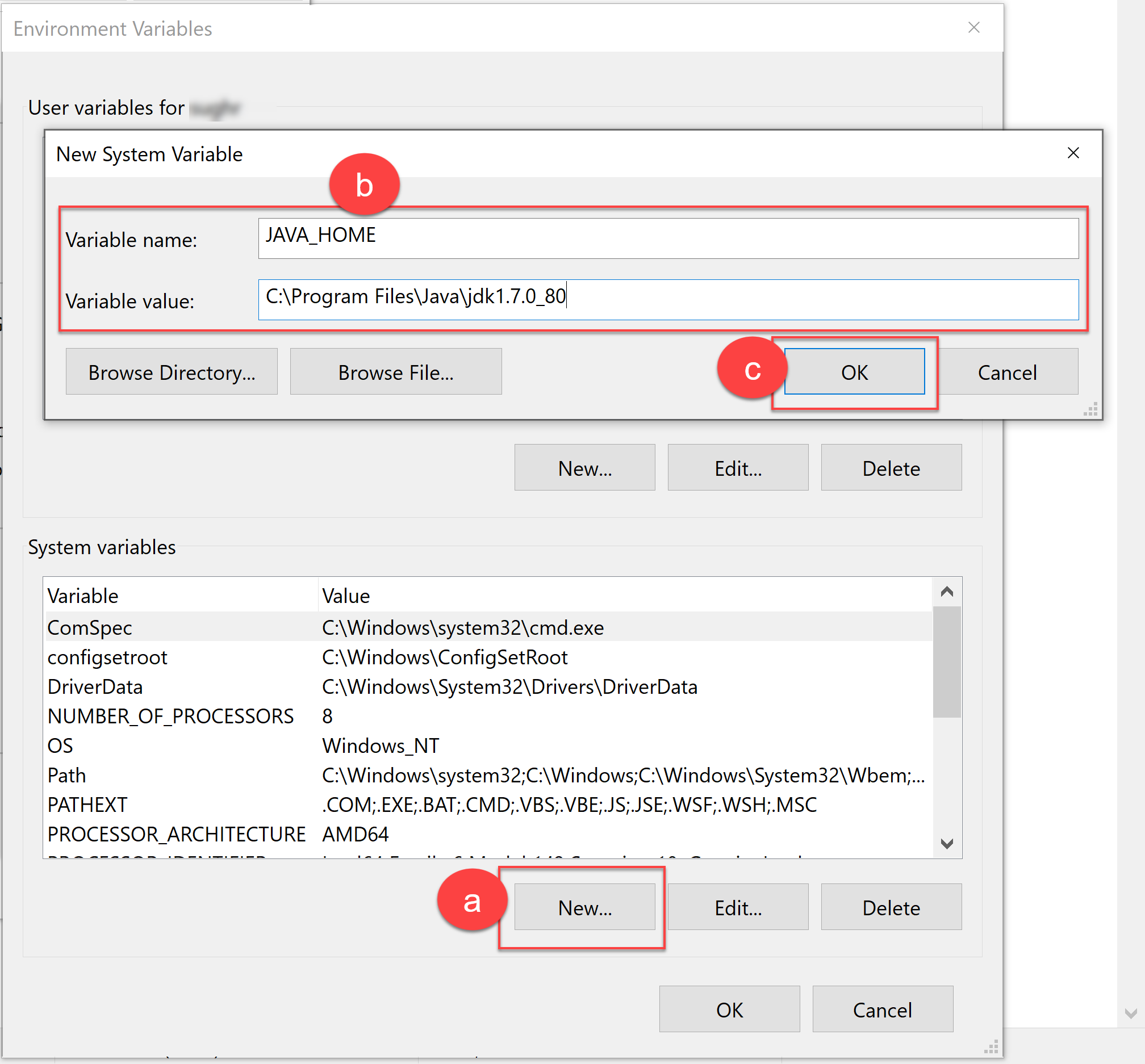Click the Variable value input field
The height and width of the screenshot is (1064, 1145).
pyautogui.click(x=668, y=299)
